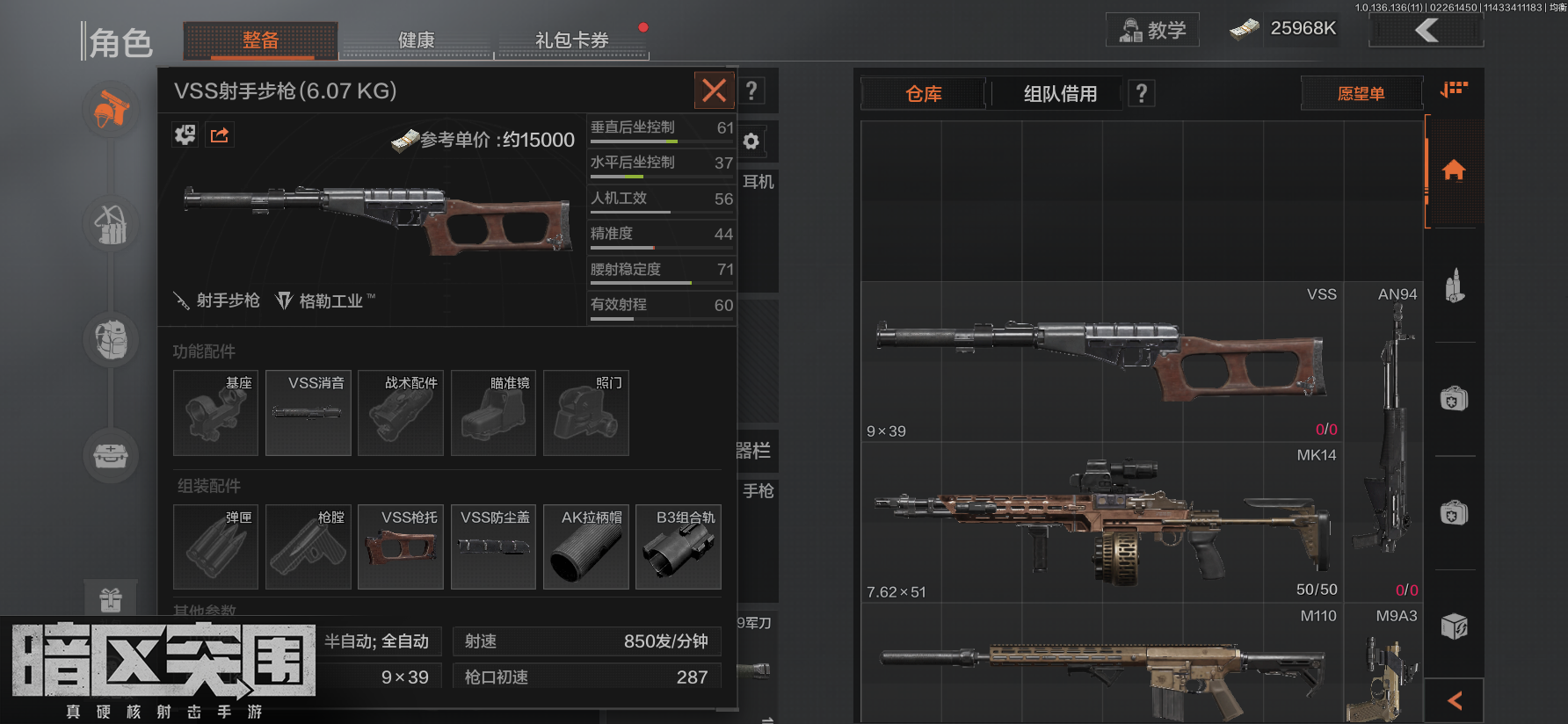
Task: Open the vest armor category icon
Action: (x=111, y=224)
